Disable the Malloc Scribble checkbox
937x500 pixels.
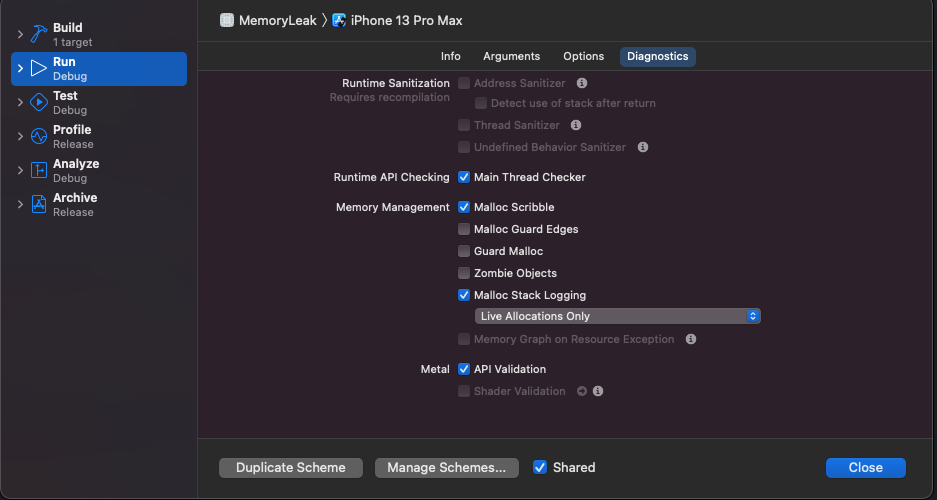tap(464, 207)
